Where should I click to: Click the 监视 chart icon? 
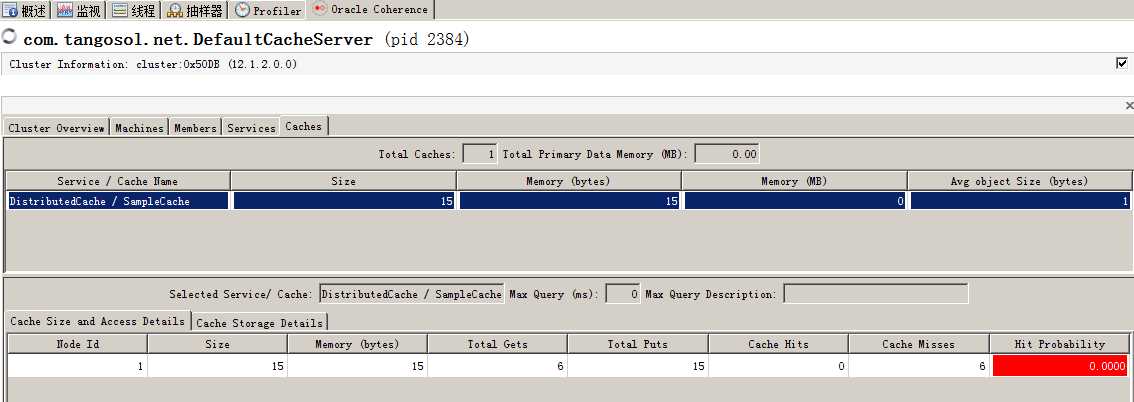pyautogui.click(x=65, y=11)
